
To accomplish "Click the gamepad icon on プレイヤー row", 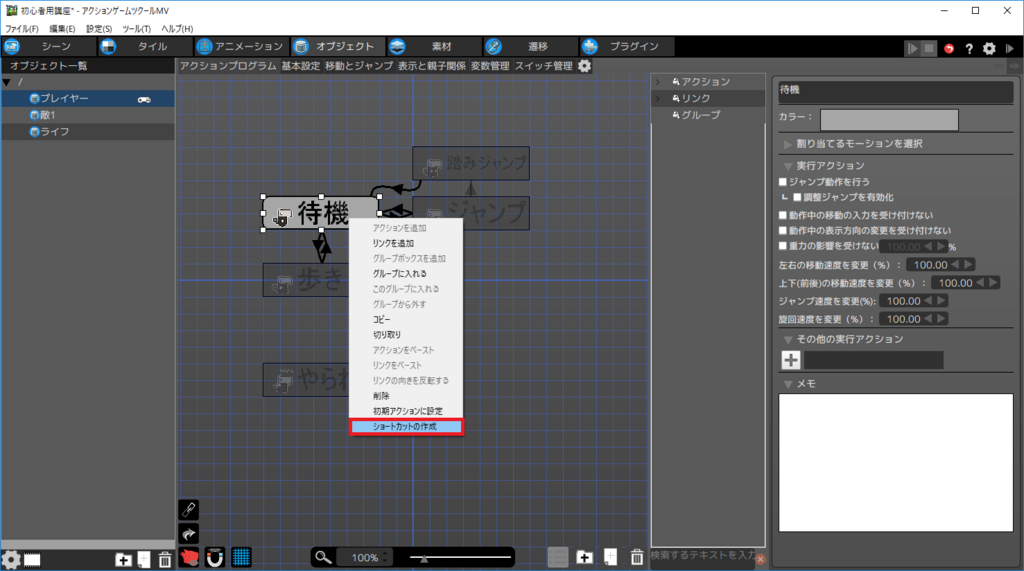I will click(144, 99).
